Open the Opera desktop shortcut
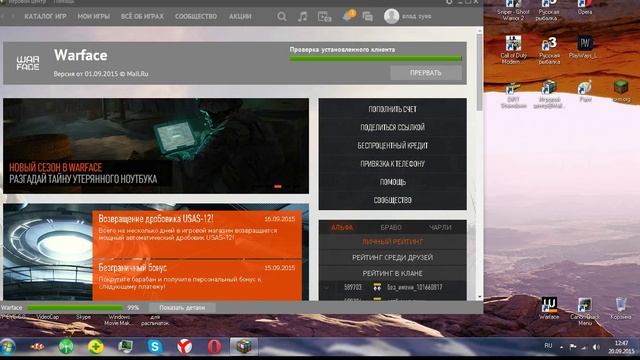 pyautogui.click(x=584, y=7)
